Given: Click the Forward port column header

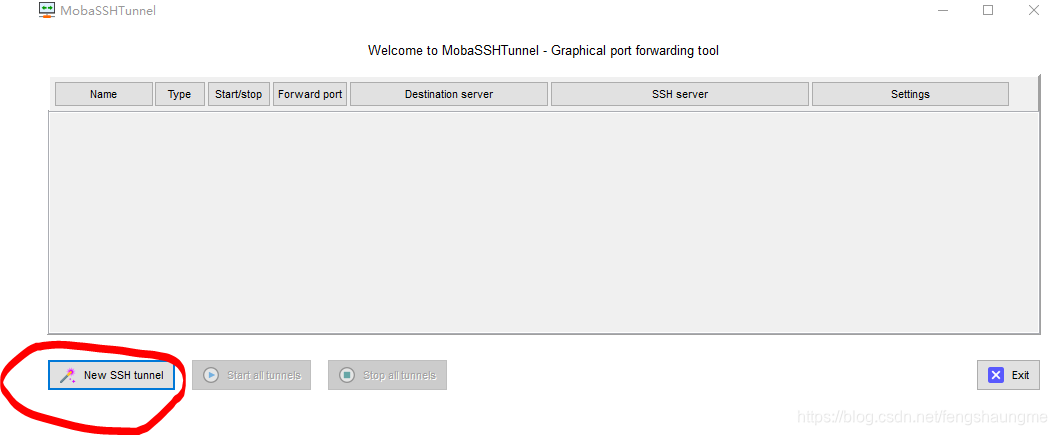Looking at the screenshot, I should [x=310, y=94].
